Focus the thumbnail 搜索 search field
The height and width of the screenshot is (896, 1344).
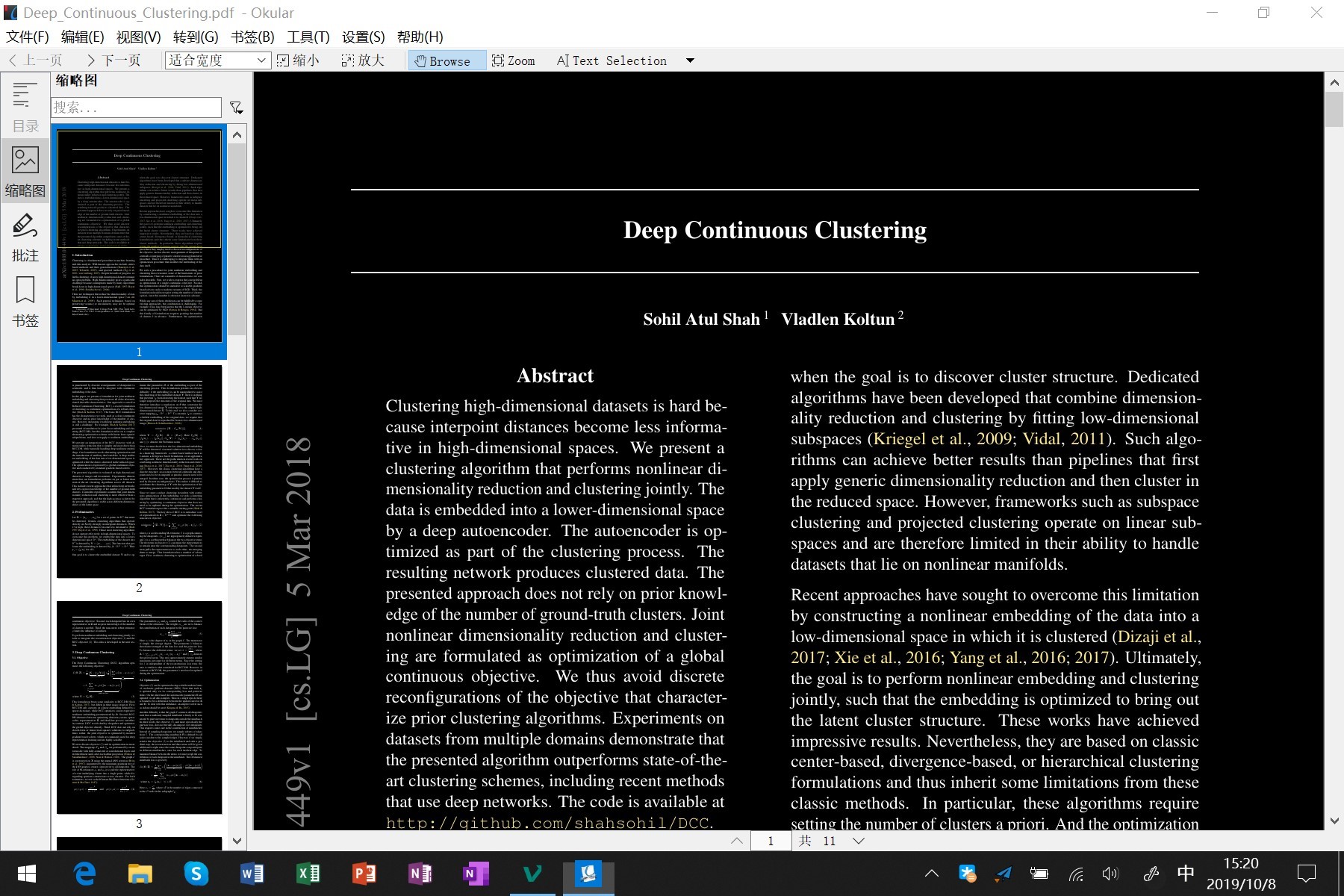click(x=137, y=108)
